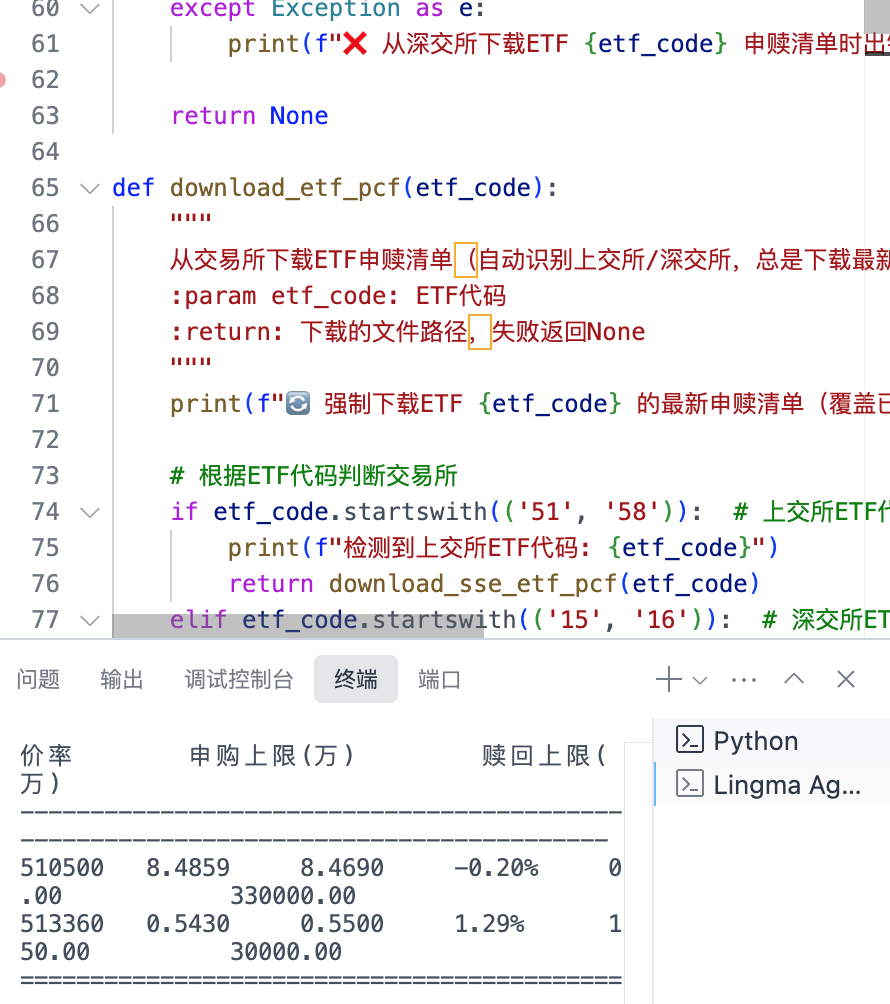
Task: Collapse the except block at line 60
Action: [90, 9]
